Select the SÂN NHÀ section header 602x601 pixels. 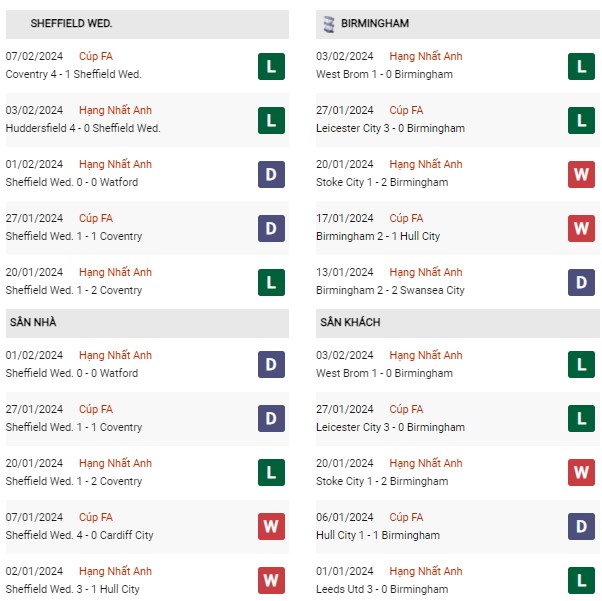(147, 323)
